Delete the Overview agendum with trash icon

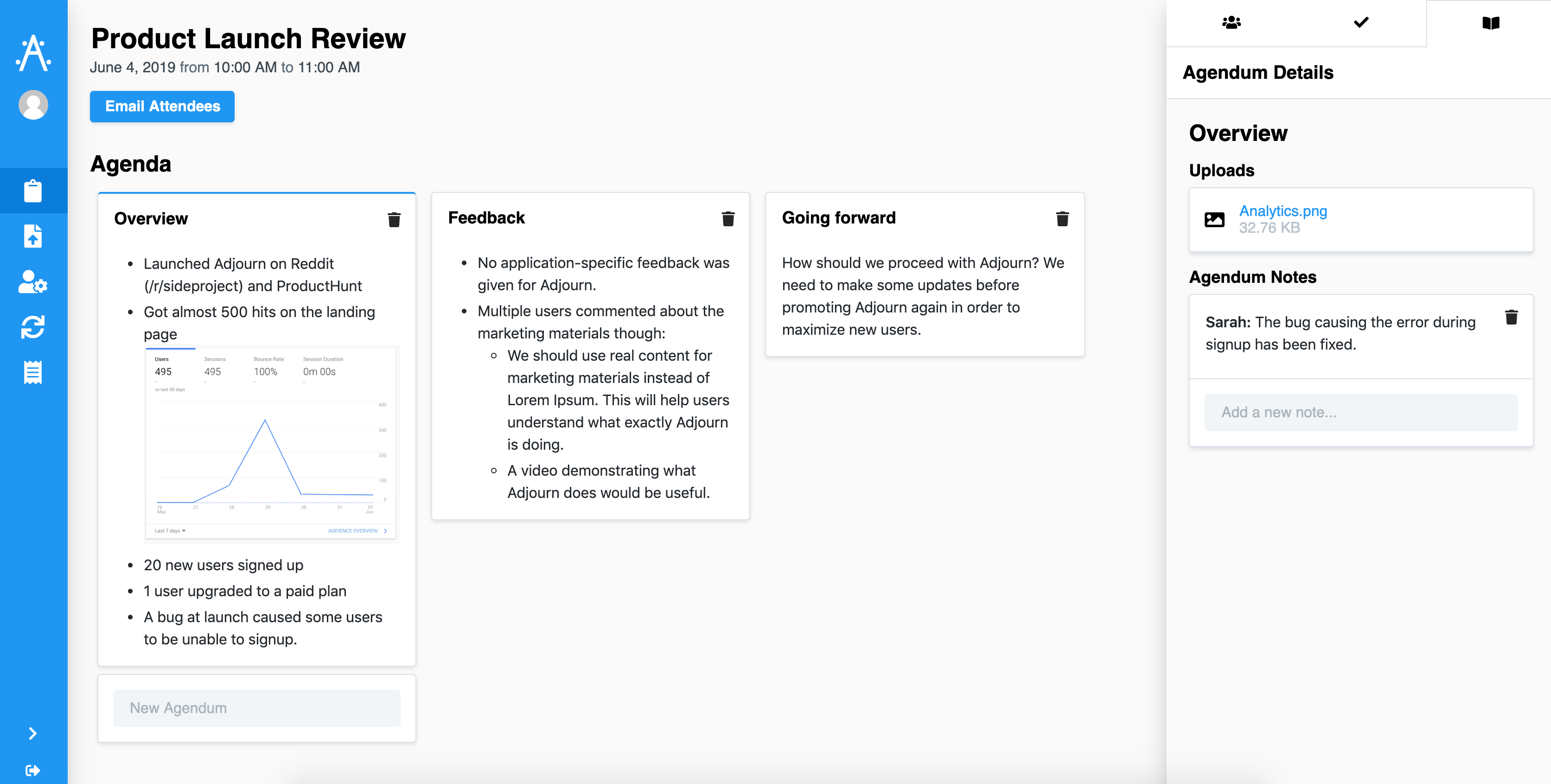pos(394,220)
